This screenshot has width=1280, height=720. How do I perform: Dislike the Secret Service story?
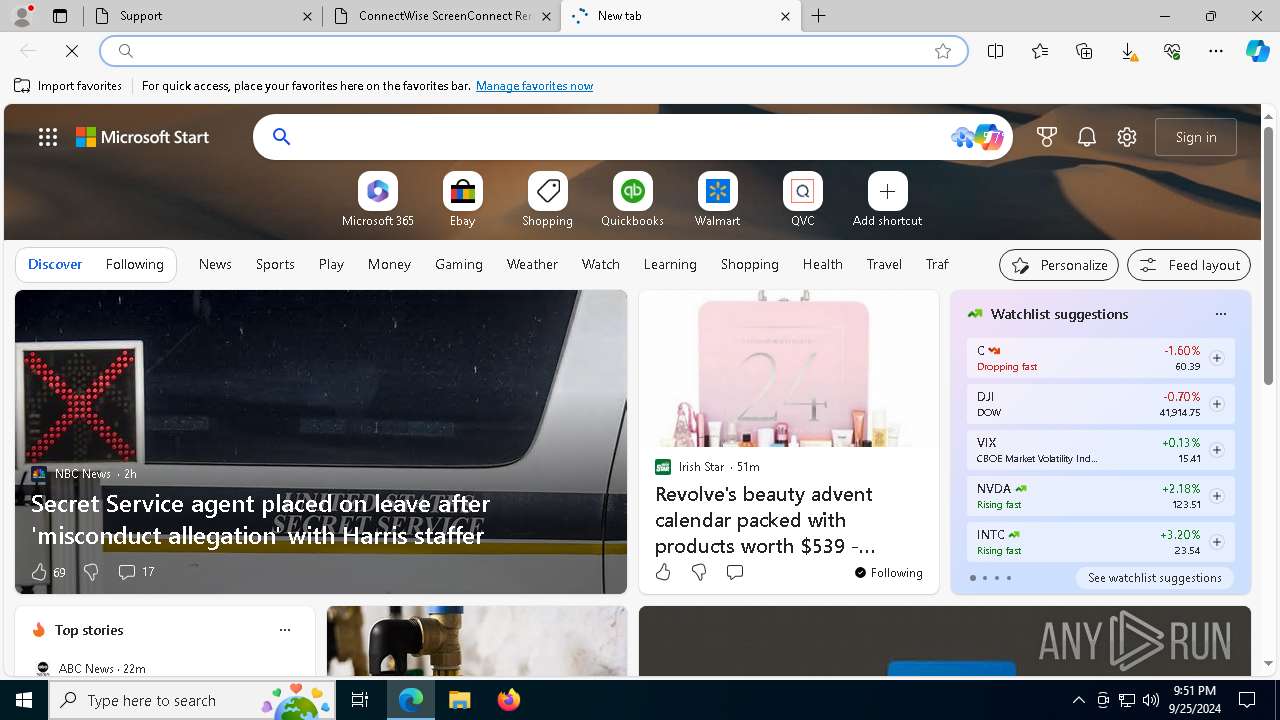91,572
